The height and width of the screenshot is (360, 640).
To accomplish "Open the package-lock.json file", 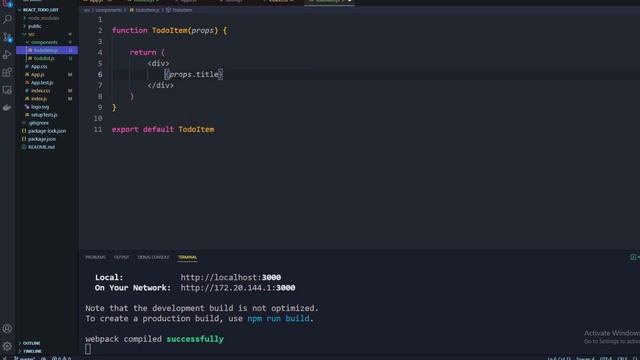I will tap(47, 131).
